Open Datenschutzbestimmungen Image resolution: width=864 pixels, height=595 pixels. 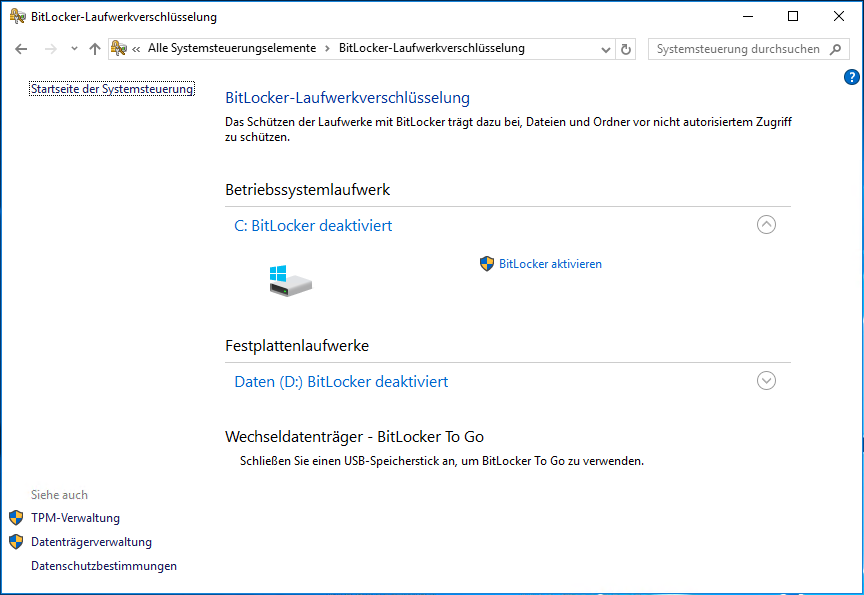104,566
